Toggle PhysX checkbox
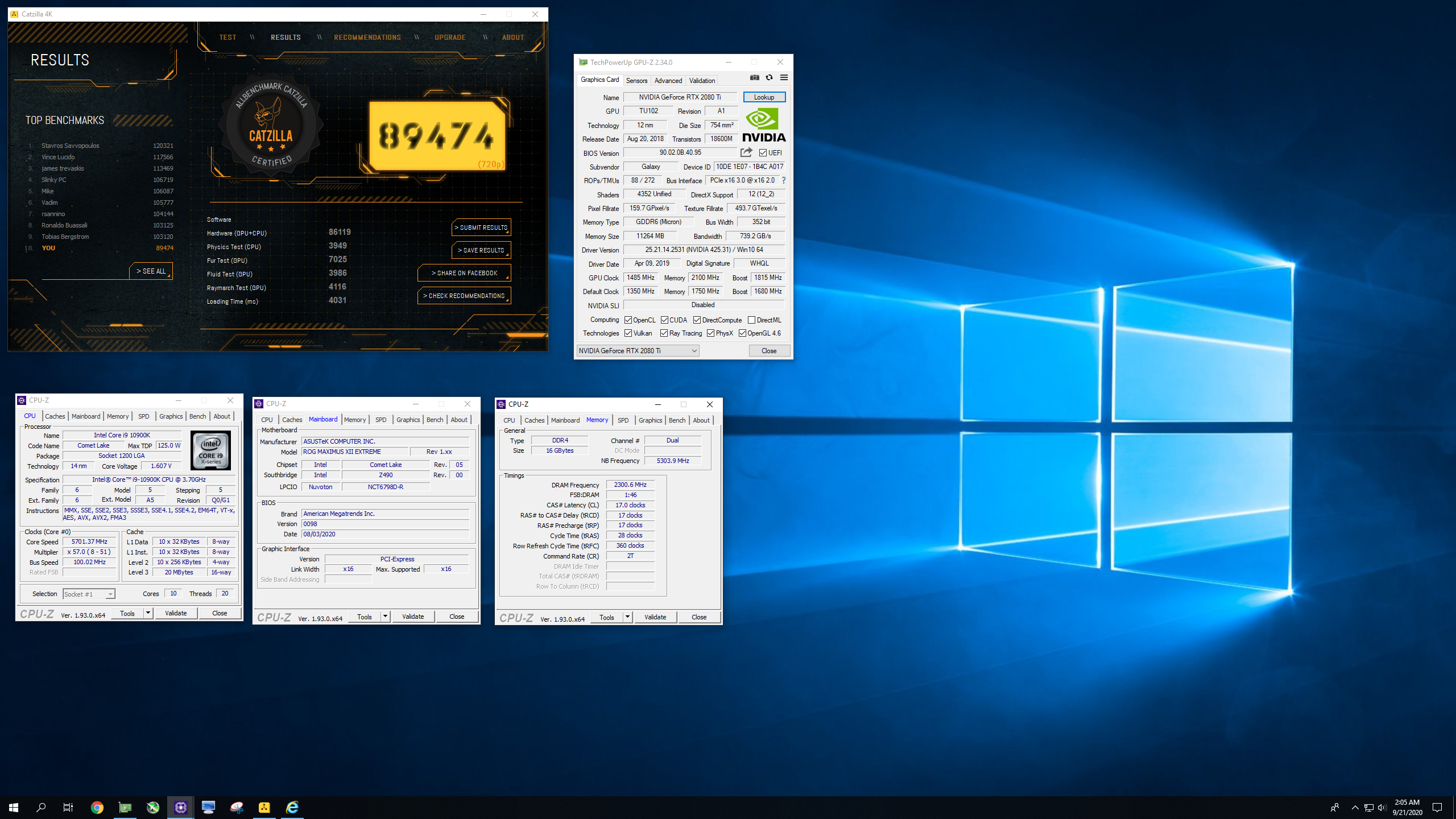The height and width of the screenshot is (819, 1456). tap(710, 333)
